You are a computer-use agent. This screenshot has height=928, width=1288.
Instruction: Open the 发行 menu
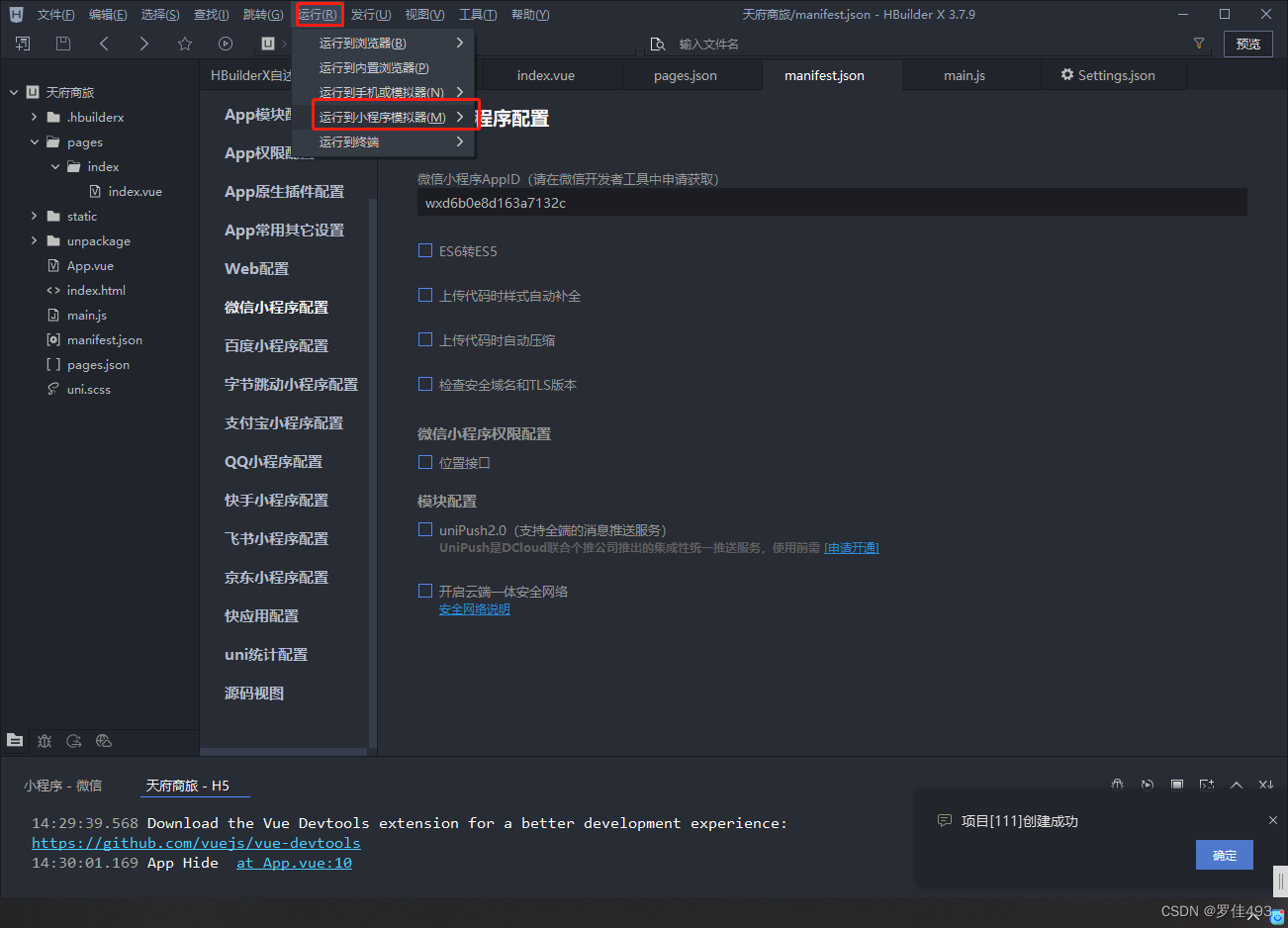point(371,14)
